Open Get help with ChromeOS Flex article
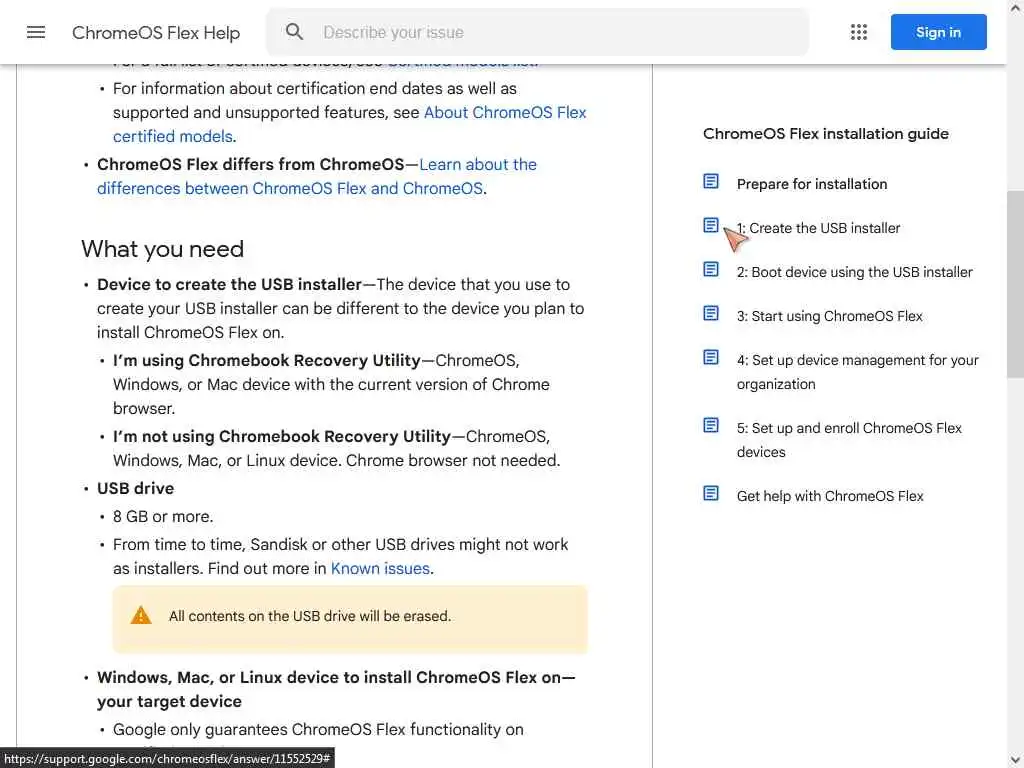Screen dimensions: 1024x768 tap(830, 496)
